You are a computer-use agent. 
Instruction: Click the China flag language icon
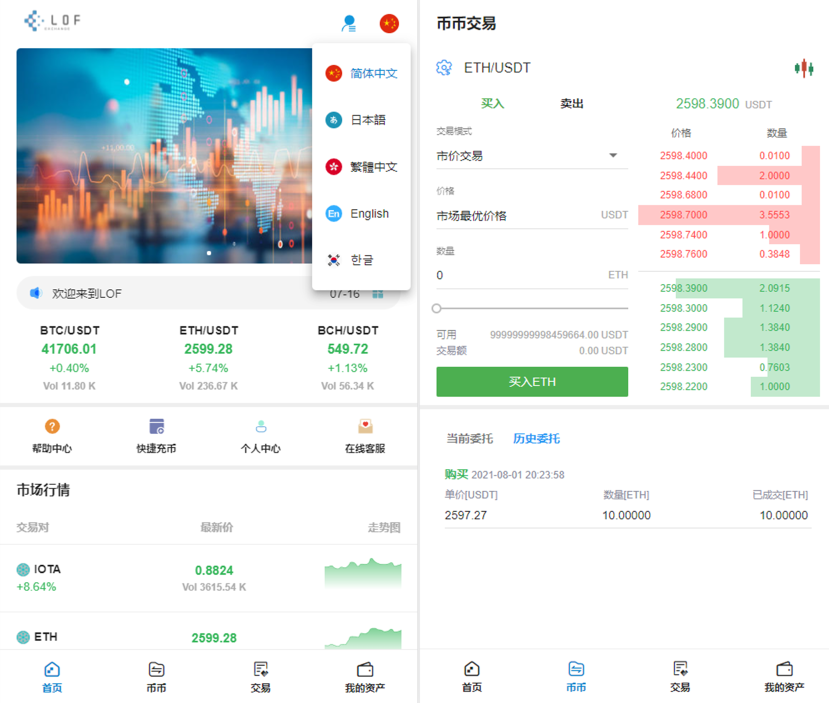click(x=389, y=23)
